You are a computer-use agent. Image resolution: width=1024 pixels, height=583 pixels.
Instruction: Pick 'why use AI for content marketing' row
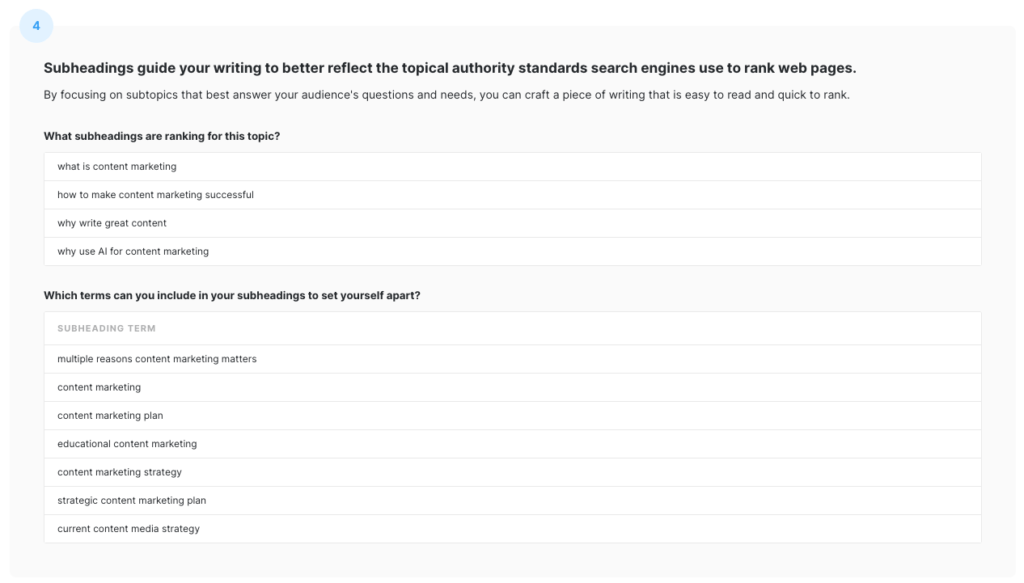(513, 251)
